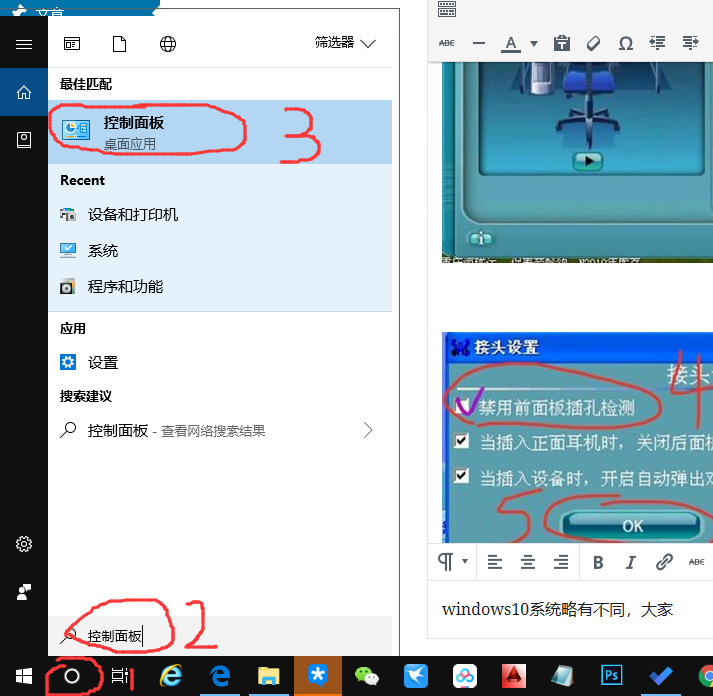Clear formatting with the eraser icon
This screenshot has width=713, height=696.
tap(594, 43)
